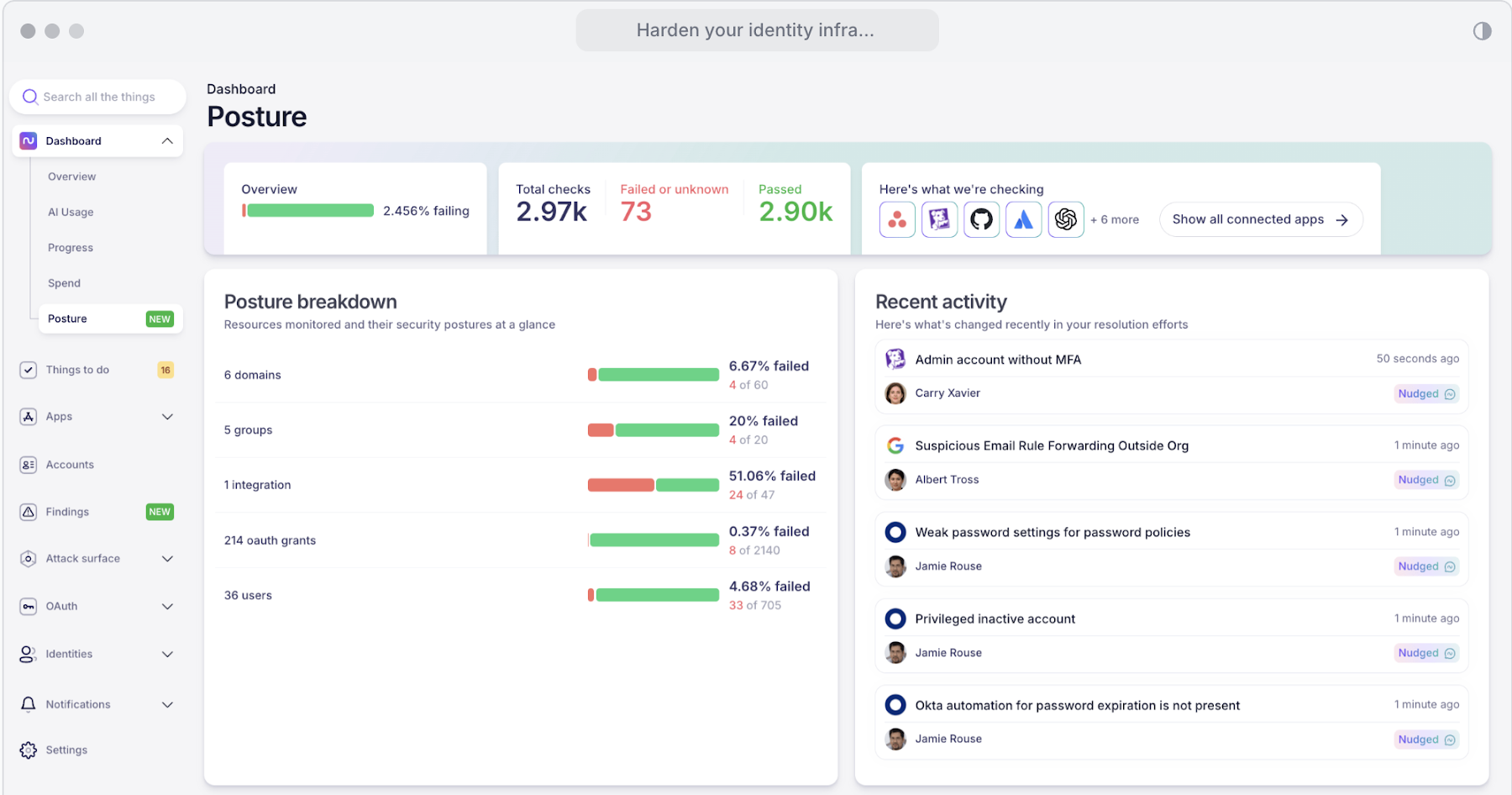Viewport: 1512px width, 795px height.
Task: Click the GitHub connected app icon
Action: coord(981,220)
